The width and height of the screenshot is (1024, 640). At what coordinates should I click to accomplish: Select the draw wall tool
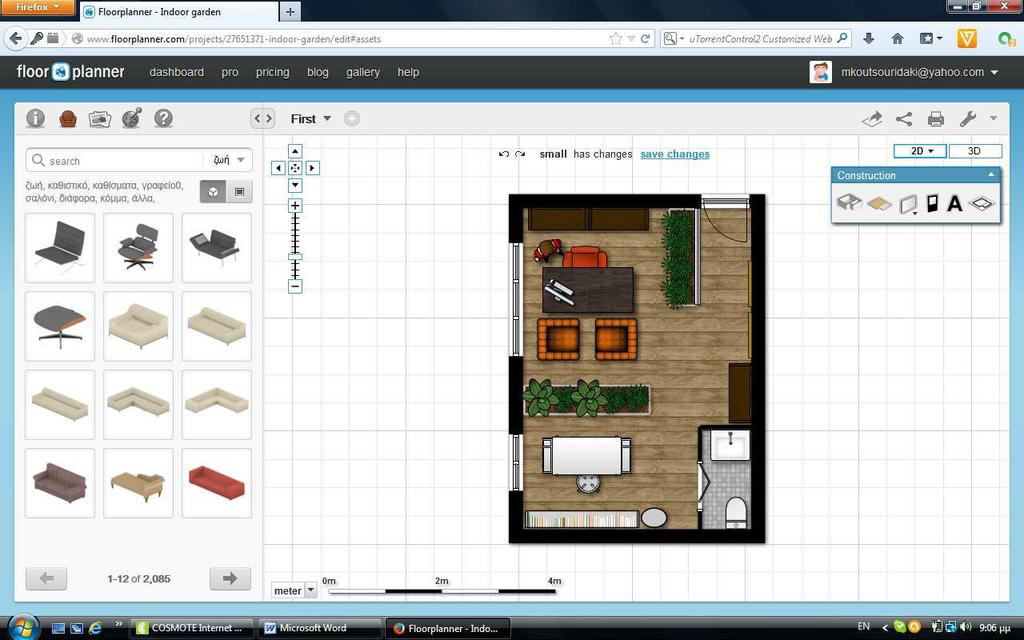(908, 204)
